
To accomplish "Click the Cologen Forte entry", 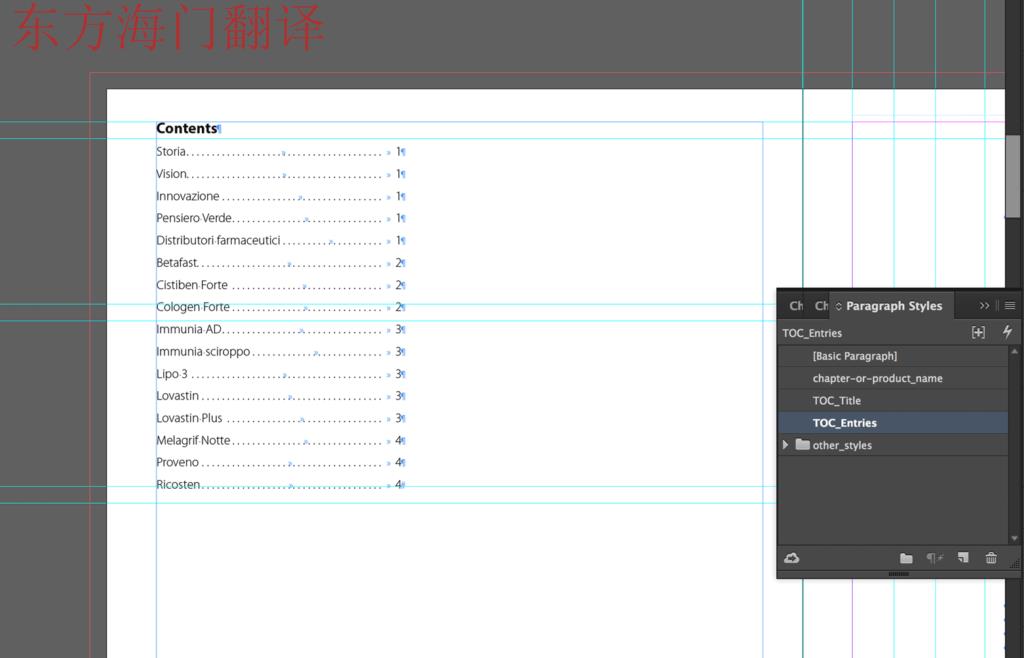I will click(x=193, y=307).
